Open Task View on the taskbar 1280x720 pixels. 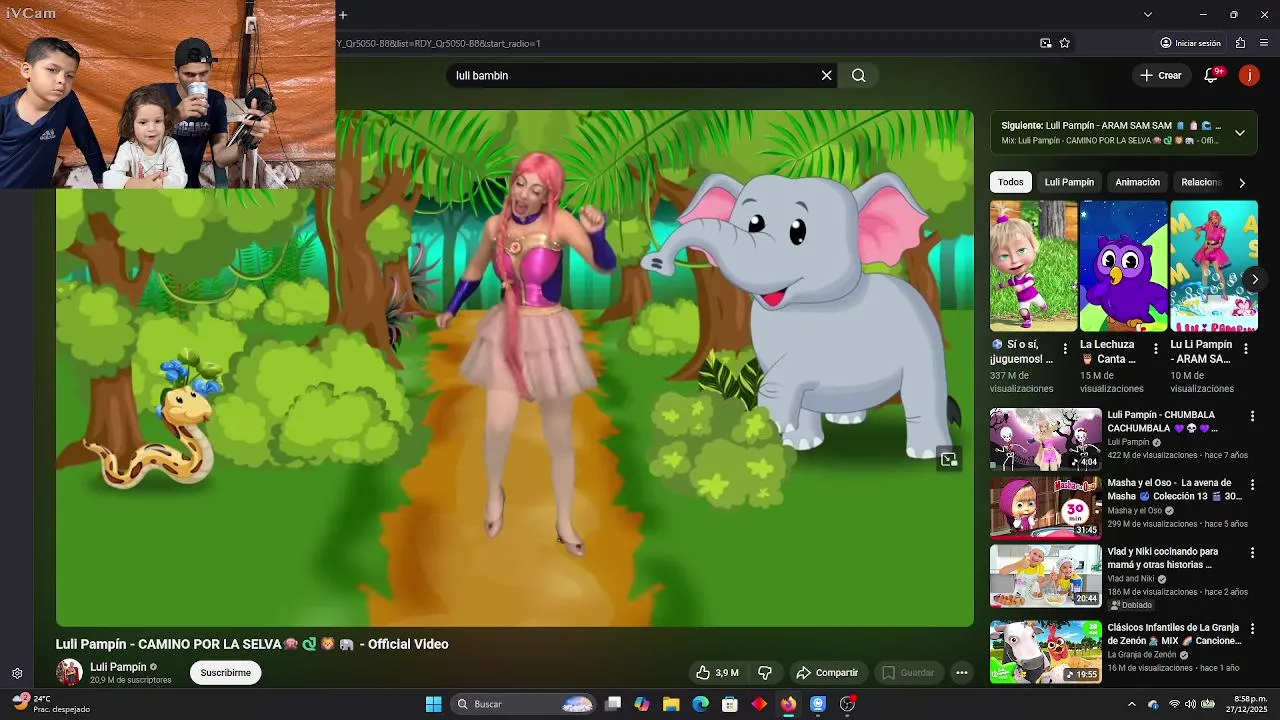[613, 704]
